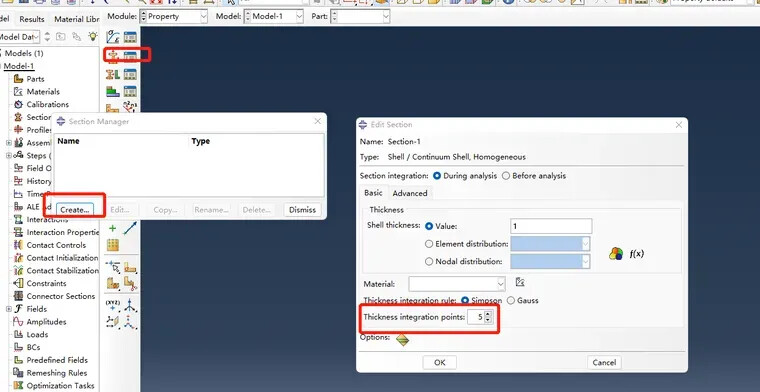Select Before analysis section integration
Viewport: 760px width, 392px height.
point(534,176)
